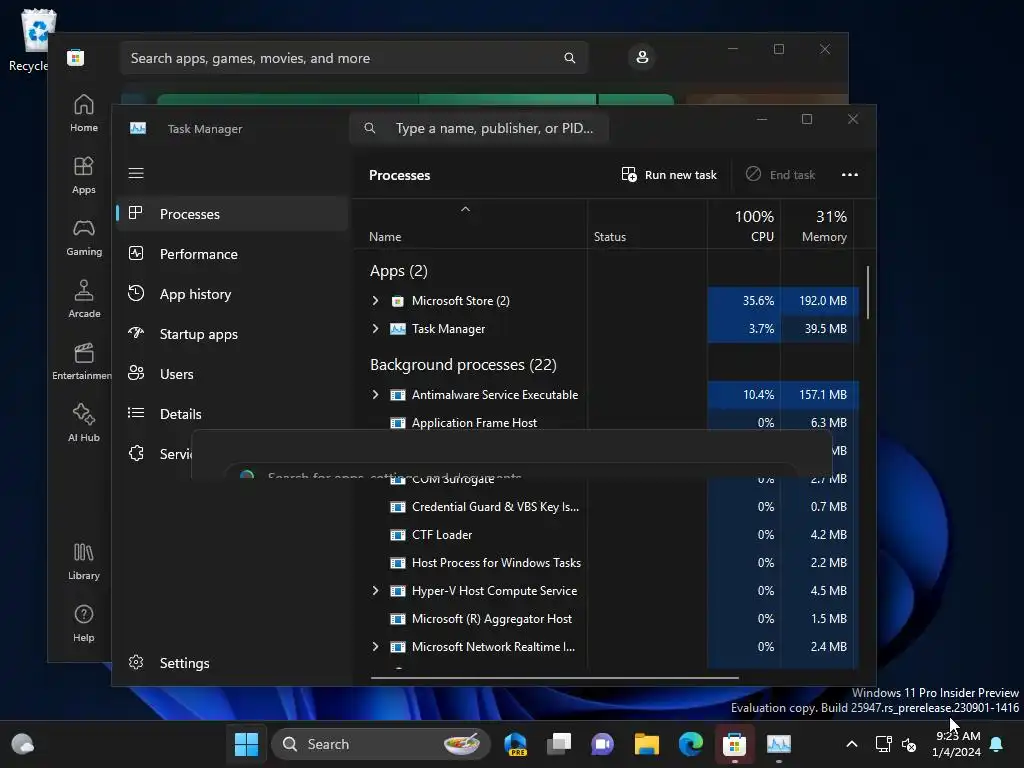Click the horizontal scrollbar under process list
Viewport: 1024px width, 768px height.
[554, 678]
